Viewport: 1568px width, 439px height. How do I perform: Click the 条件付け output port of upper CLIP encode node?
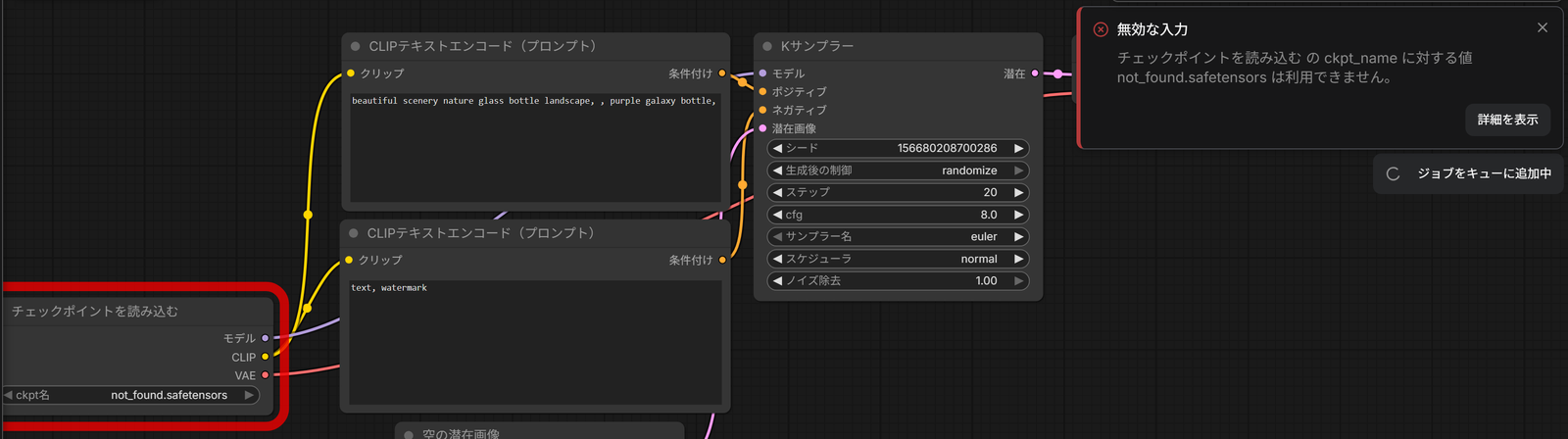[722, 73]
